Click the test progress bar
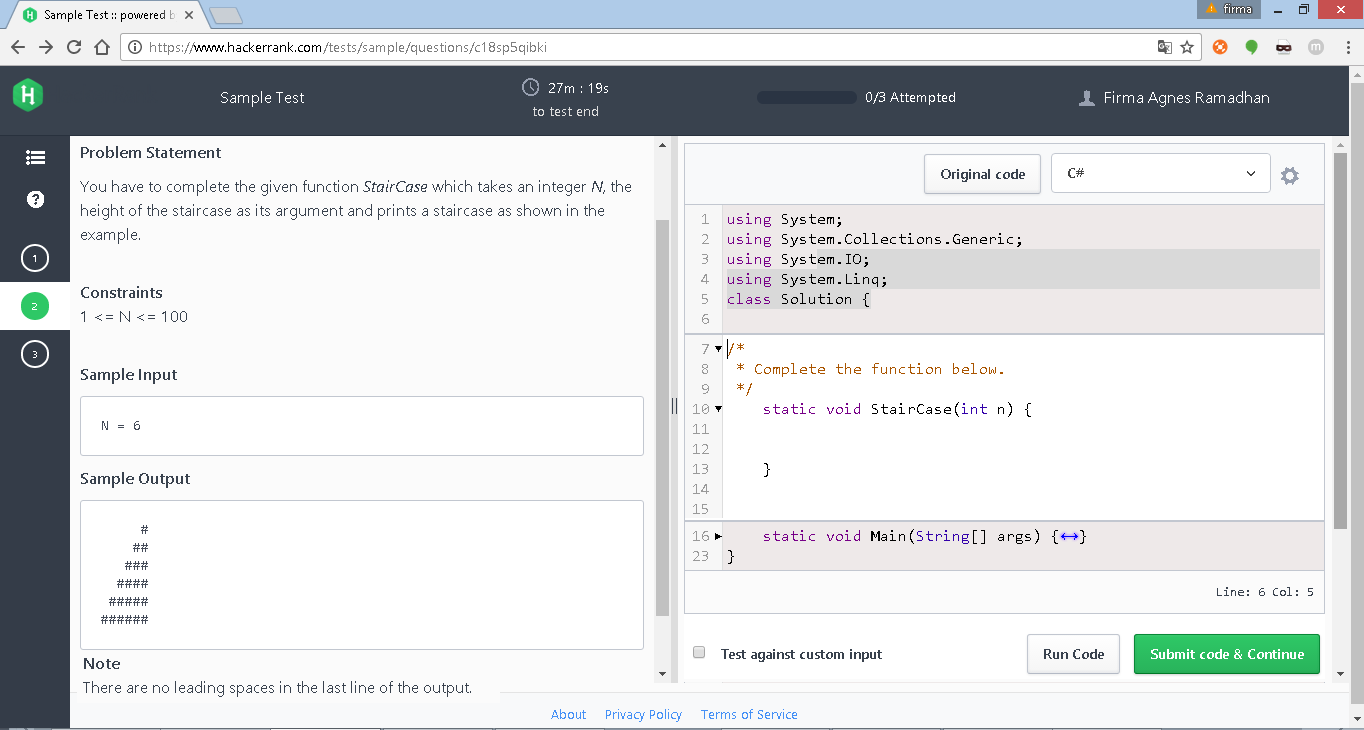 pyautogui.click(x=808, y=98)
